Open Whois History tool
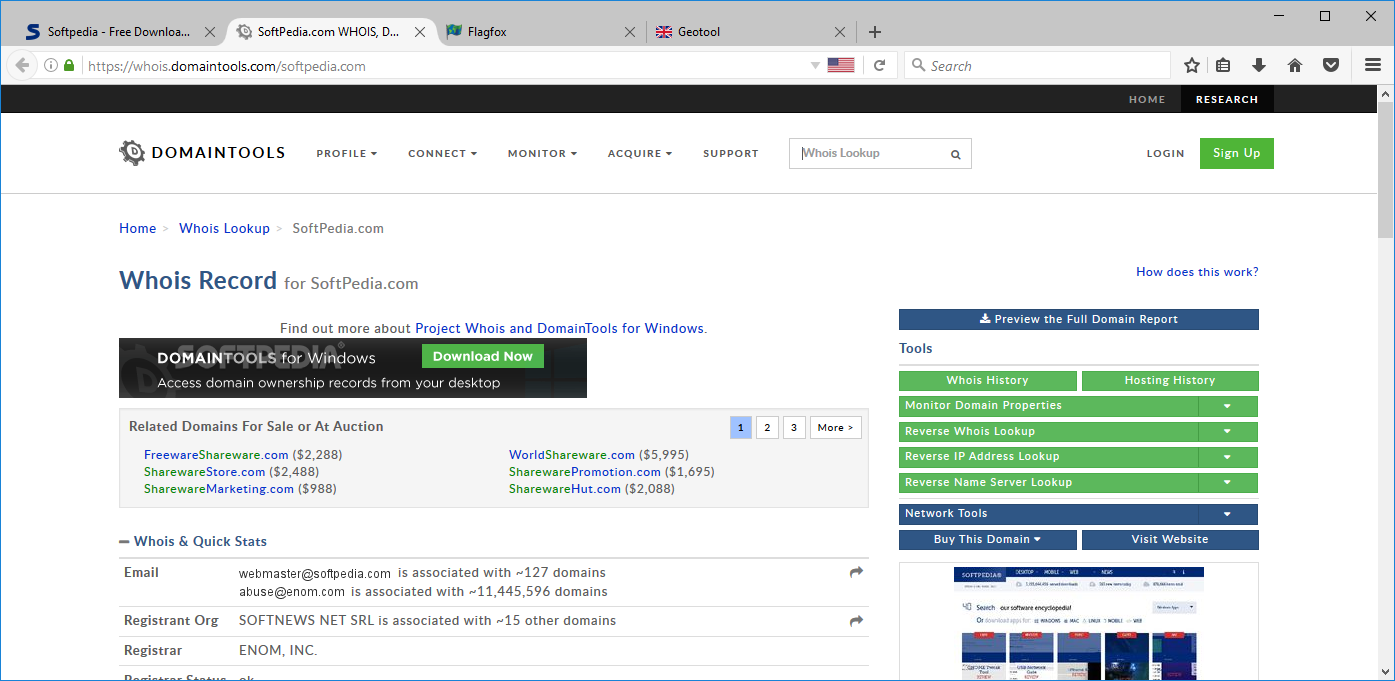The height and width of the screenshot is (681, 1395). tap(988, 381)
